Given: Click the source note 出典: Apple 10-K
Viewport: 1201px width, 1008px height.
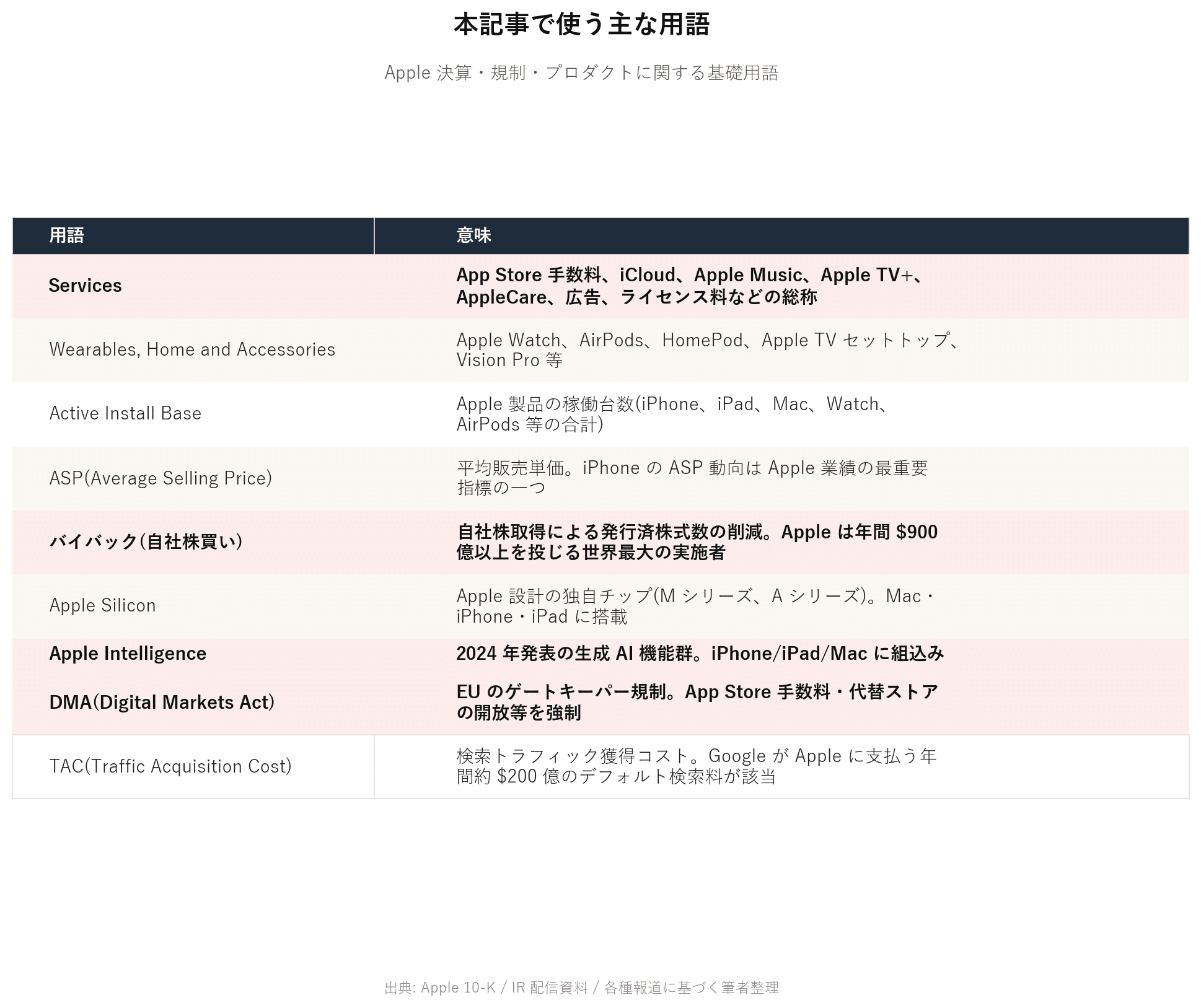Looking at the screenshot, I should point(581,988).
